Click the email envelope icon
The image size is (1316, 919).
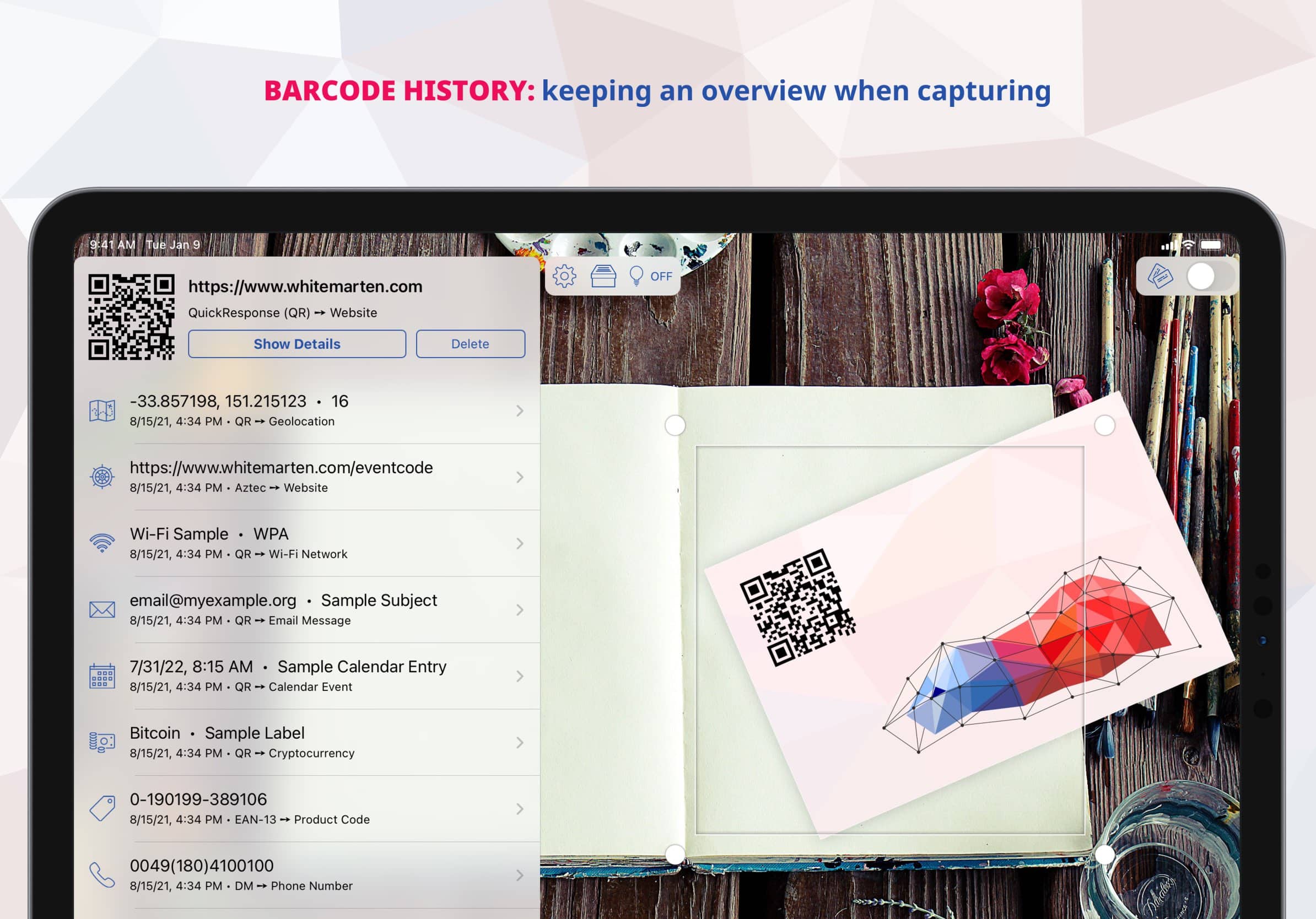[102, 609]
